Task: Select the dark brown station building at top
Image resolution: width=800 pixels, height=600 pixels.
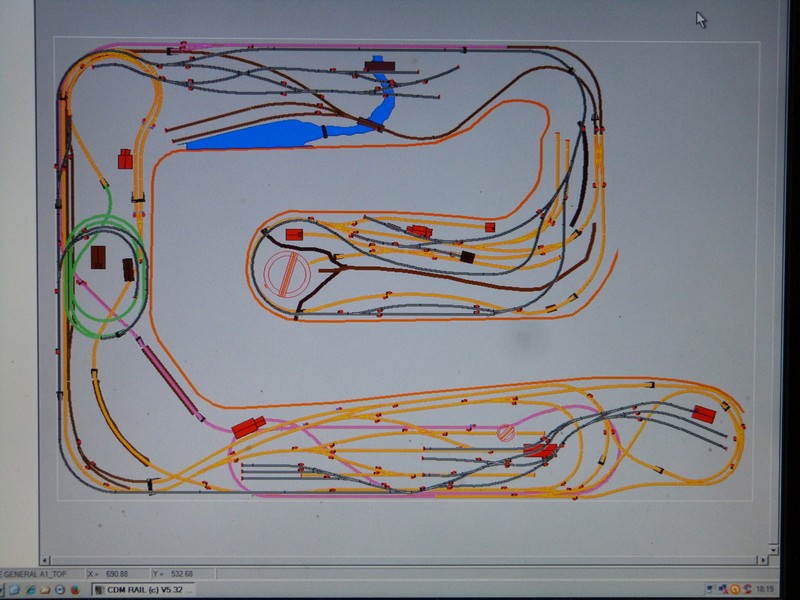Action: (380, 65)
